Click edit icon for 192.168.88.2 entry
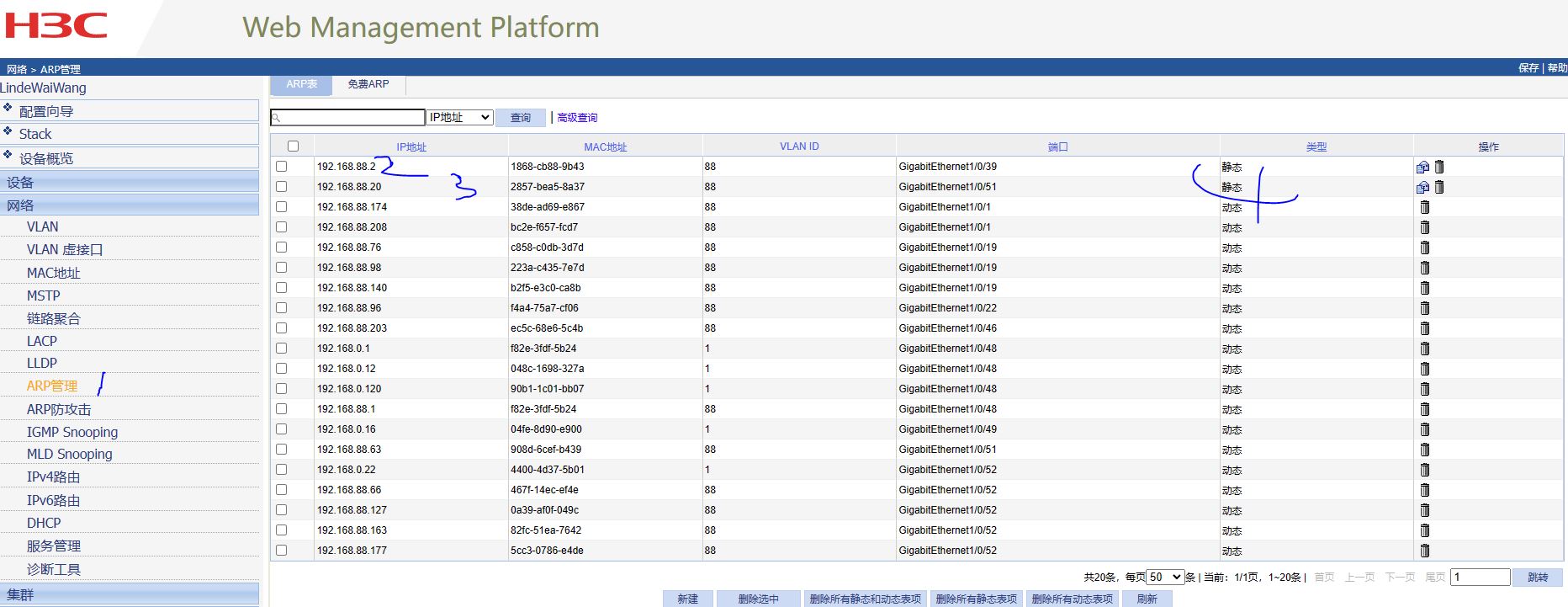 click(x=1422, y=167)
